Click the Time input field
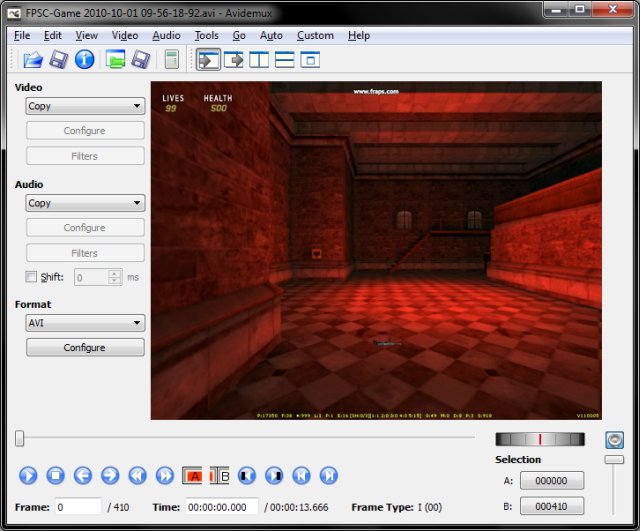 click(222, 507)
